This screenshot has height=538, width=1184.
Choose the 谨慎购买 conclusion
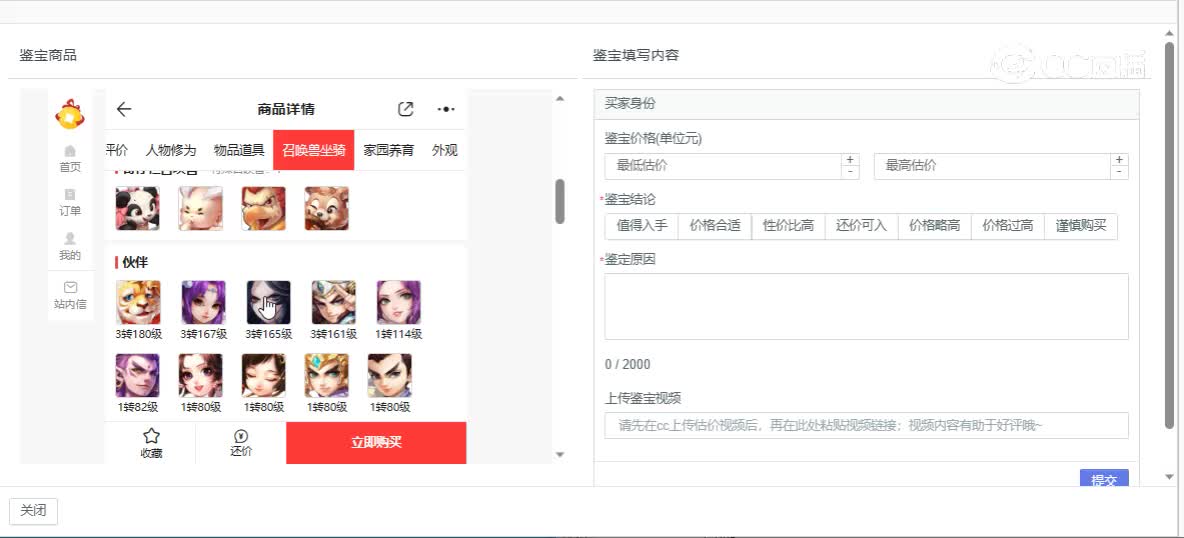click(x=1081, y=226)
